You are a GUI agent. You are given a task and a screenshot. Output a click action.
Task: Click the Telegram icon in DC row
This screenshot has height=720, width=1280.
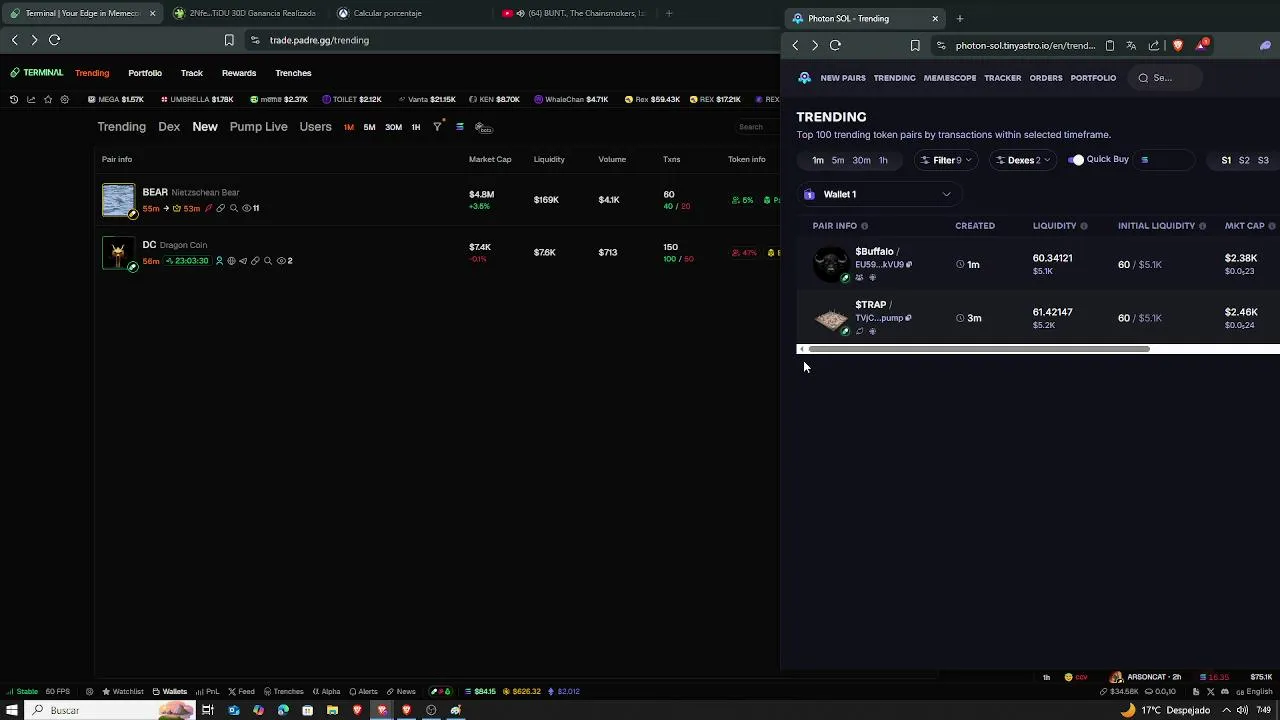tap(243, 261)
